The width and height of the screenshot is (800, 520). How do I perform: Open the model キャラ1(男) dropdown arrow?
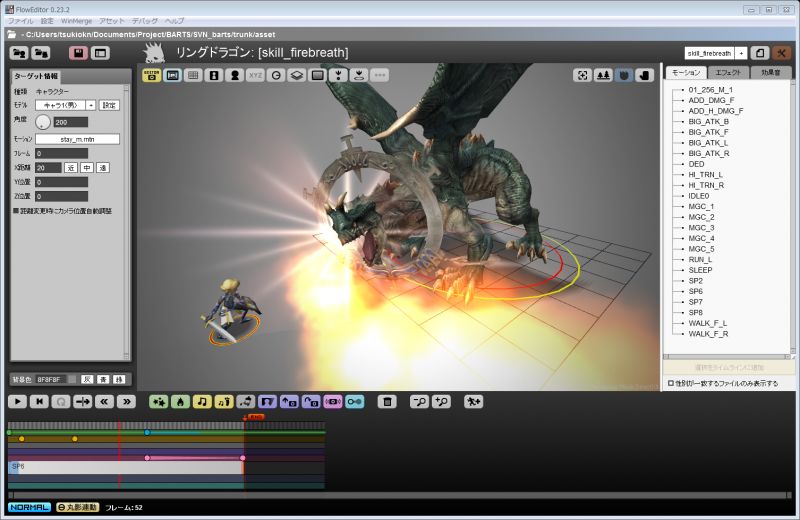point(90,105)
